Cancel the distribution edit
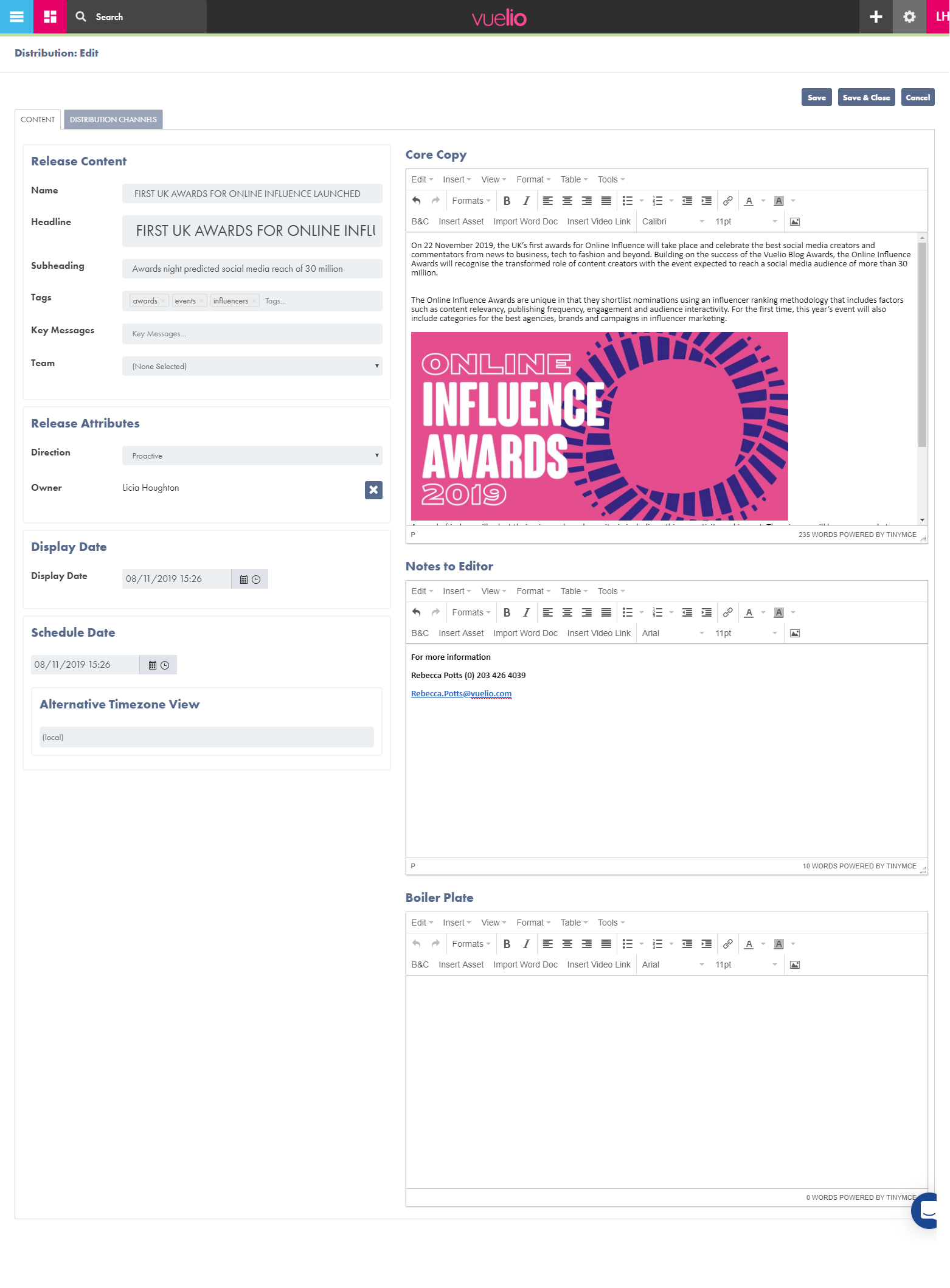Viewport: 950px width, 1288px height. tap(918, 97)
